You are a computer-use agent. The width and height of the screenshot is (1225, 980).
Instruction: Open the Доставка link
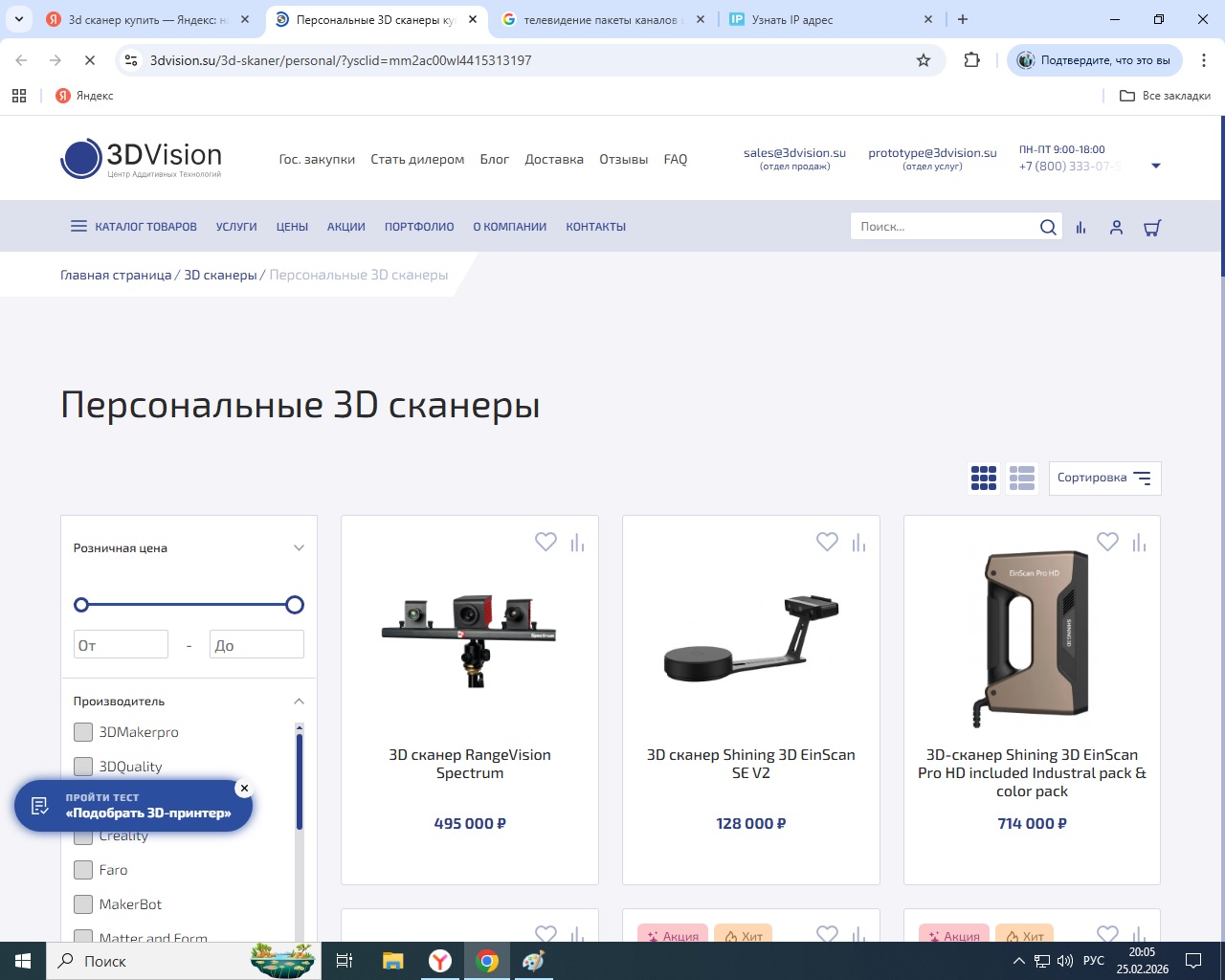click(554, 160)
